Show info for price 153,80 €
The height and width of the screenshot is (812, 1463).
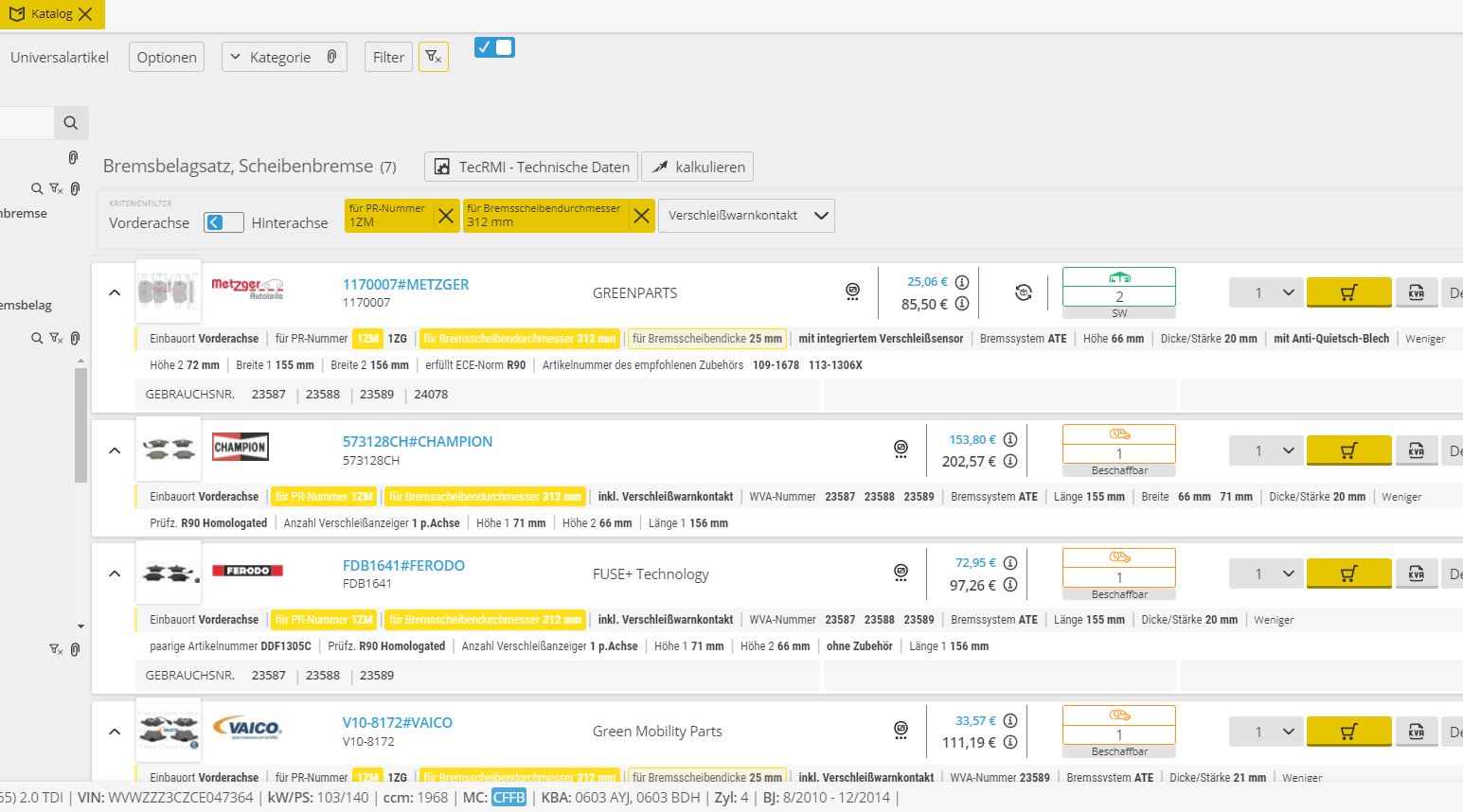click(x=1010, y=440)
